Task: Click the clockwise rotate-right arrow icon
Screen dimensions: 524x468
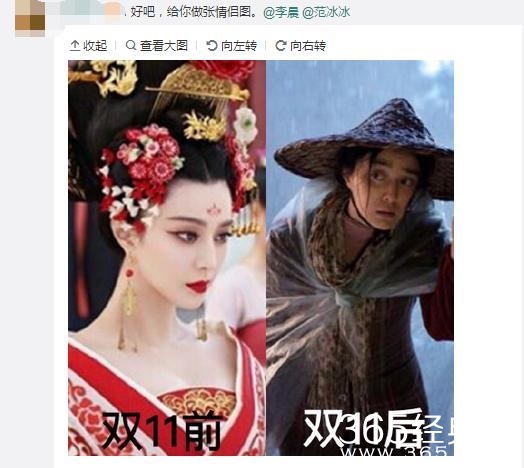Action: coord(281,45)
